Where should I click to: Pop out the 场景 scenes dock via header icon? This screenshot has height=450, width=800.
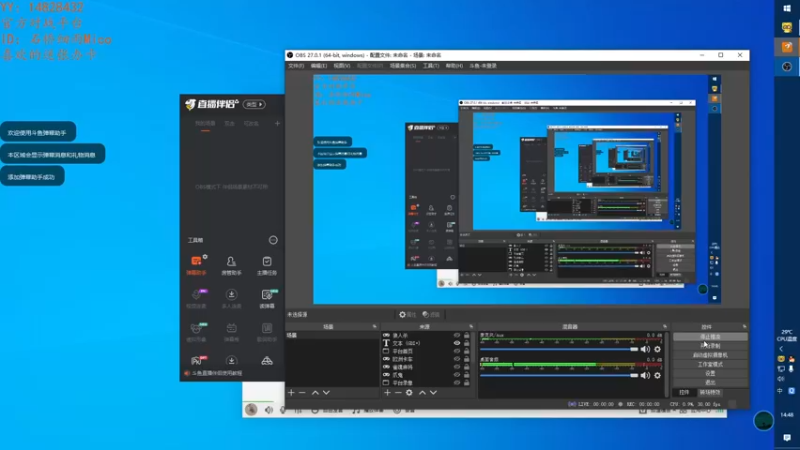[x=374, y=327]
